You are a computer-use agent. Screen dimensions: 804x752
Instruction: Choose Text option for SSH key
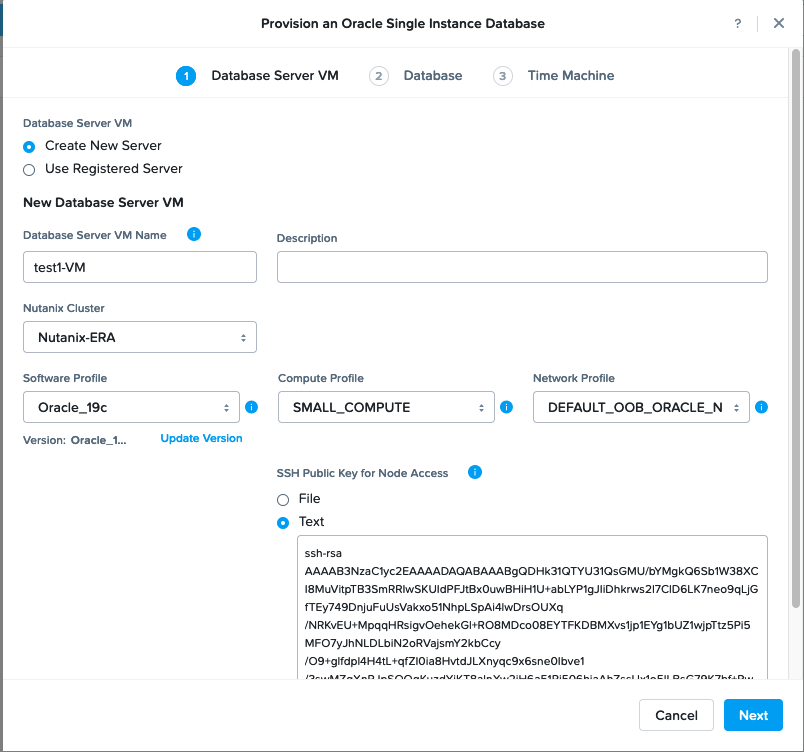coord(283,523)
